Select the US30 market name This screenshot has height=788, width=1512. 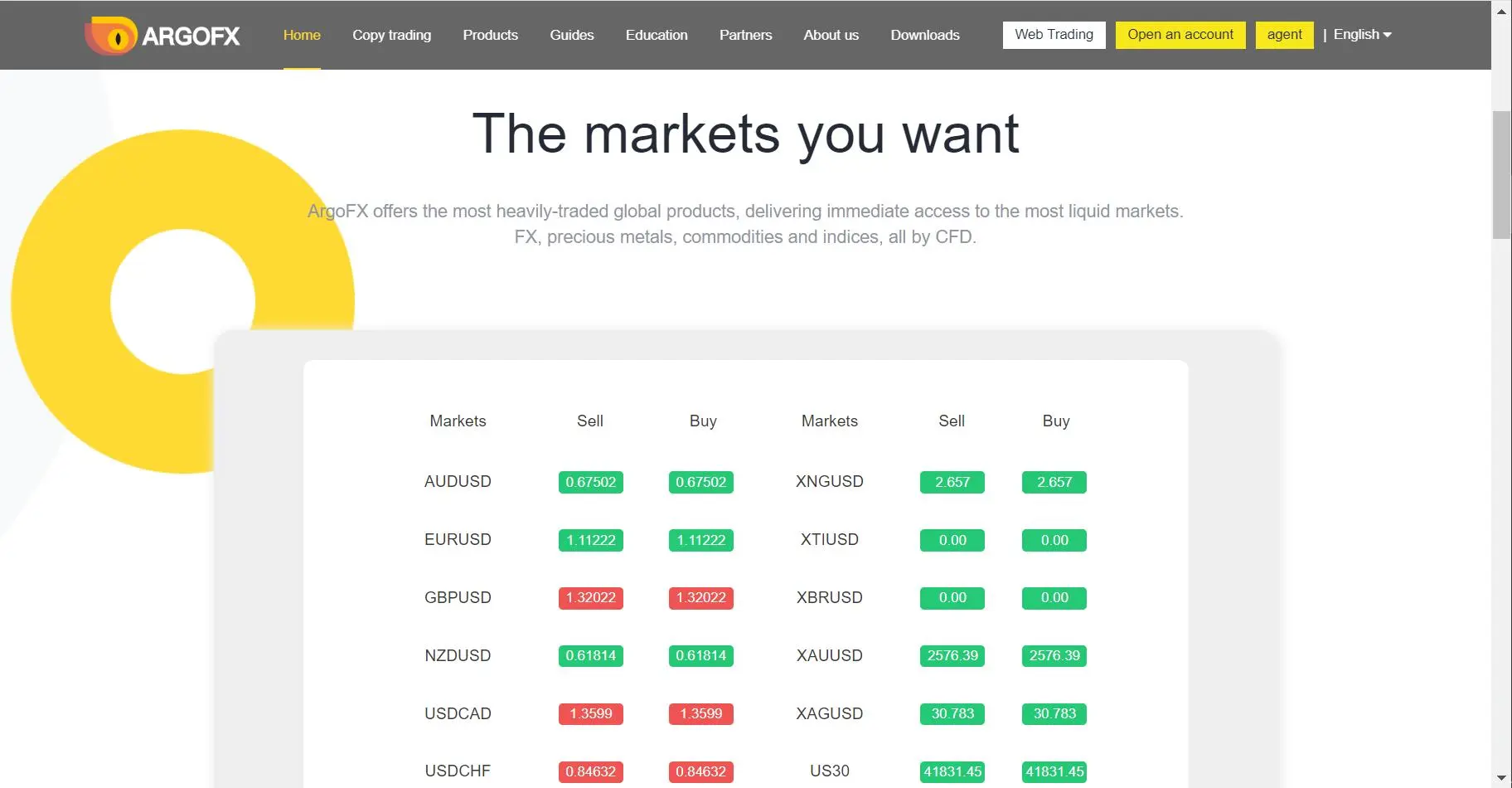tap(829, 771)
